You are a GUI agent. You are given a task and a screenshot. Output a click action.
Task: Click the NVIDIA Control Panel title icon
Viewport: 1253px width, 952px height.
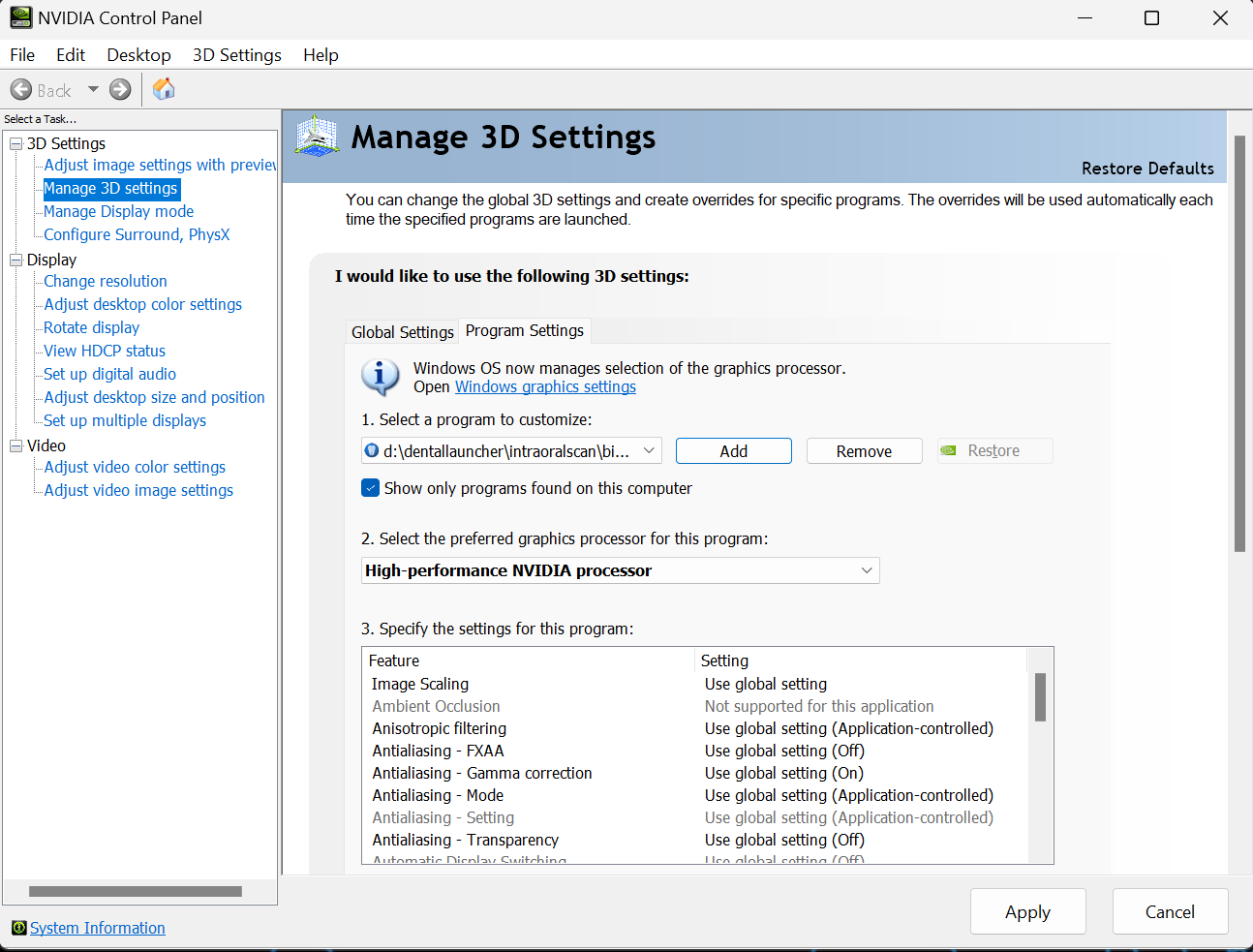pos(20,17)
